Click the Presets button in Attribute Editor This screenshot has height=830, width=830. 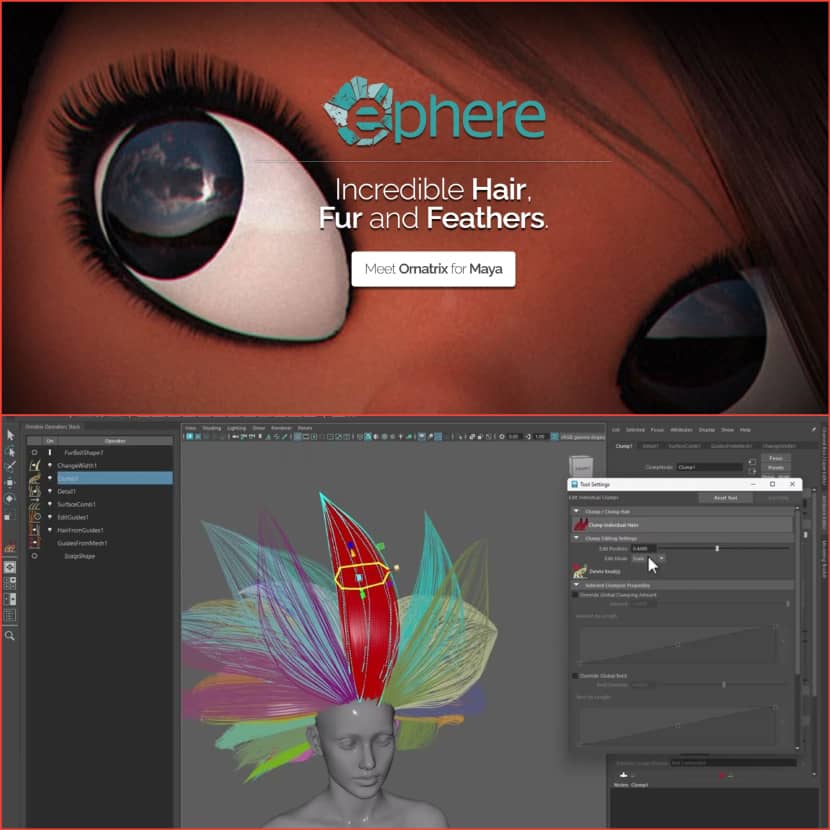(775, 468)
